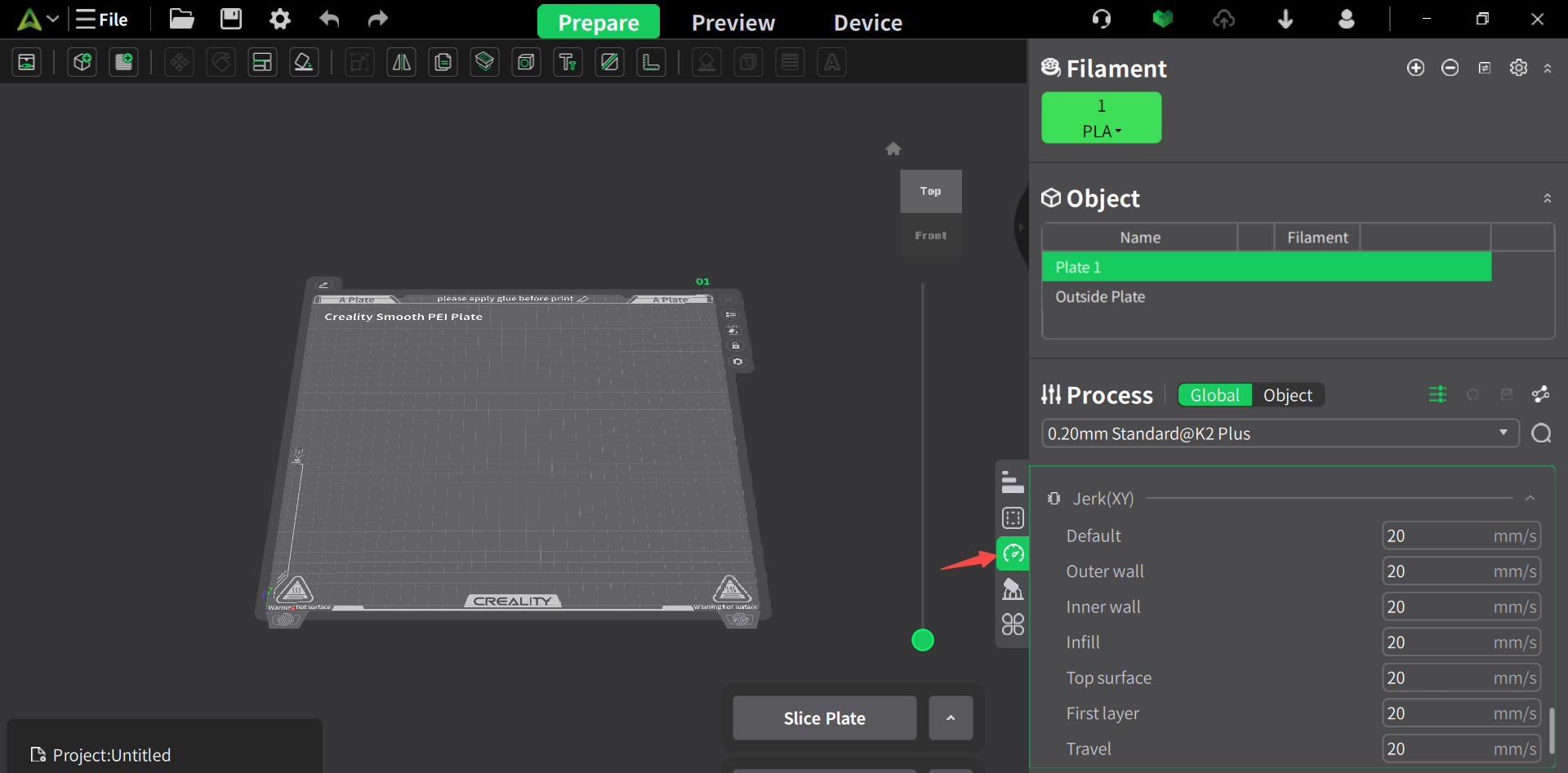This screenshot has height=773, width=1568.
Task: Open the Device tab
Action: [867, 23]
